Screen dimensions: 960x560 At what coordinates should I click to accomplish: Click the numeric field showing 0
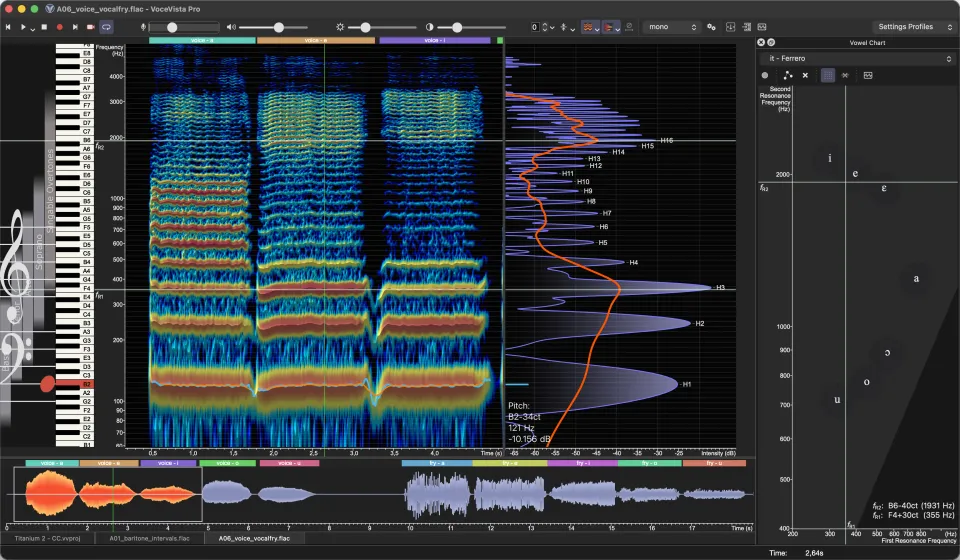click(534, 27)
